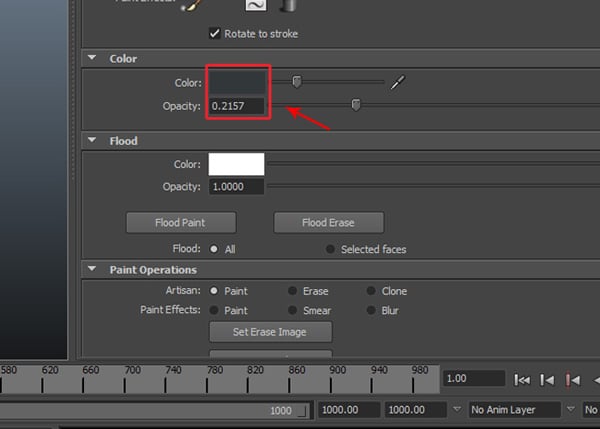
Task: Collapse the Paint Operations section
Action: point(93,269)
